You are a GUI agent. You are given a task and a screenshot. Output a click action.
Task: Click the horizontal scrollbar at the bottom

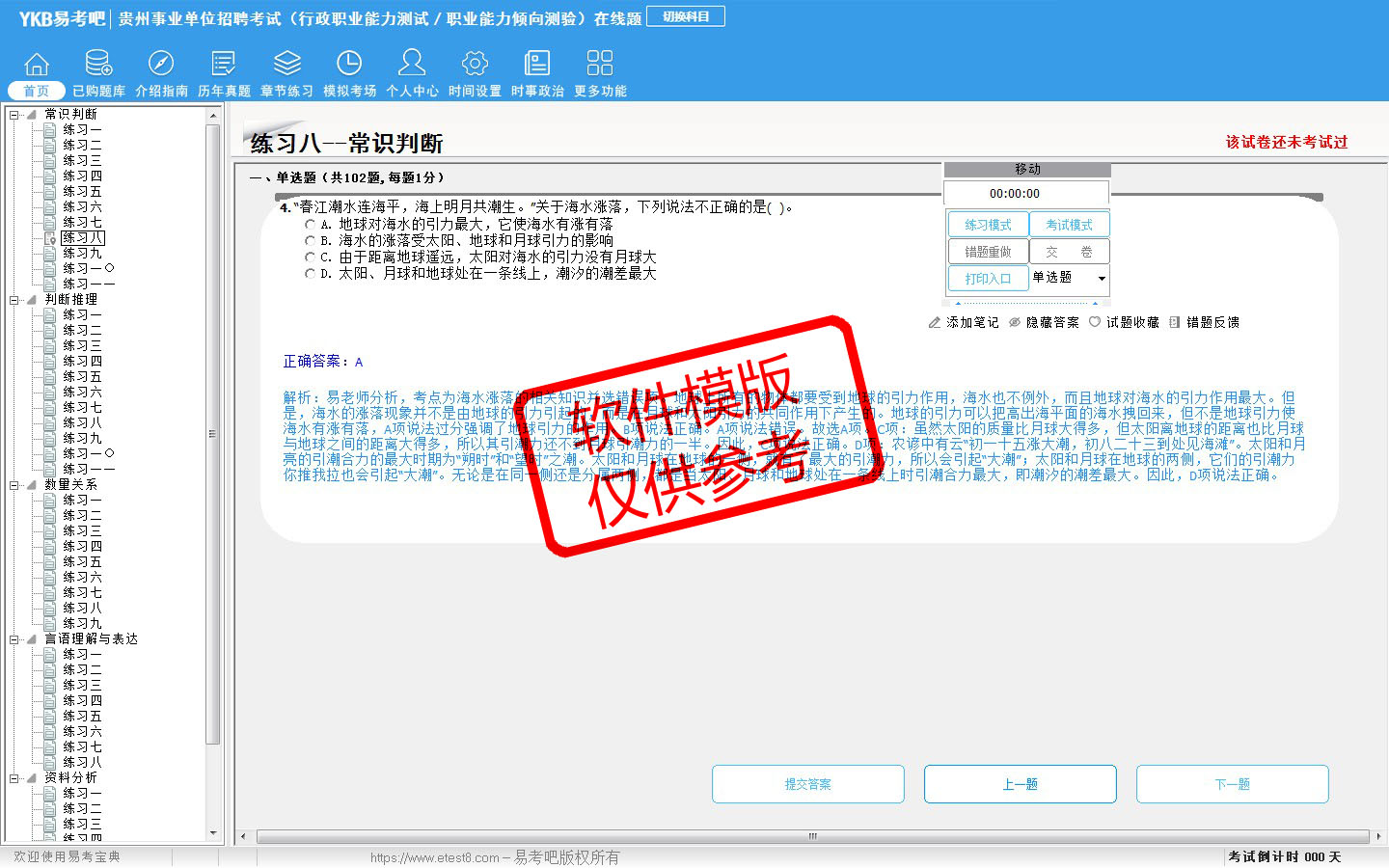coord(810,836)
